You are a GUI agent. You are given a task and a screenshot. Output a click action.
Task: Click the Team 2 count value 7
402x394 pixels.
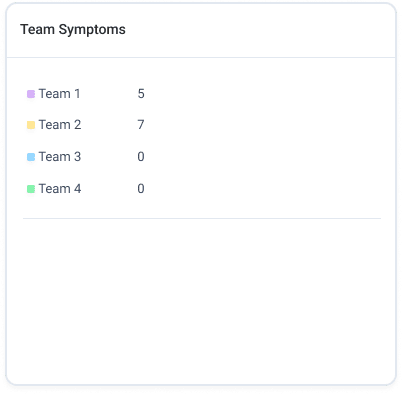(141, 125)
